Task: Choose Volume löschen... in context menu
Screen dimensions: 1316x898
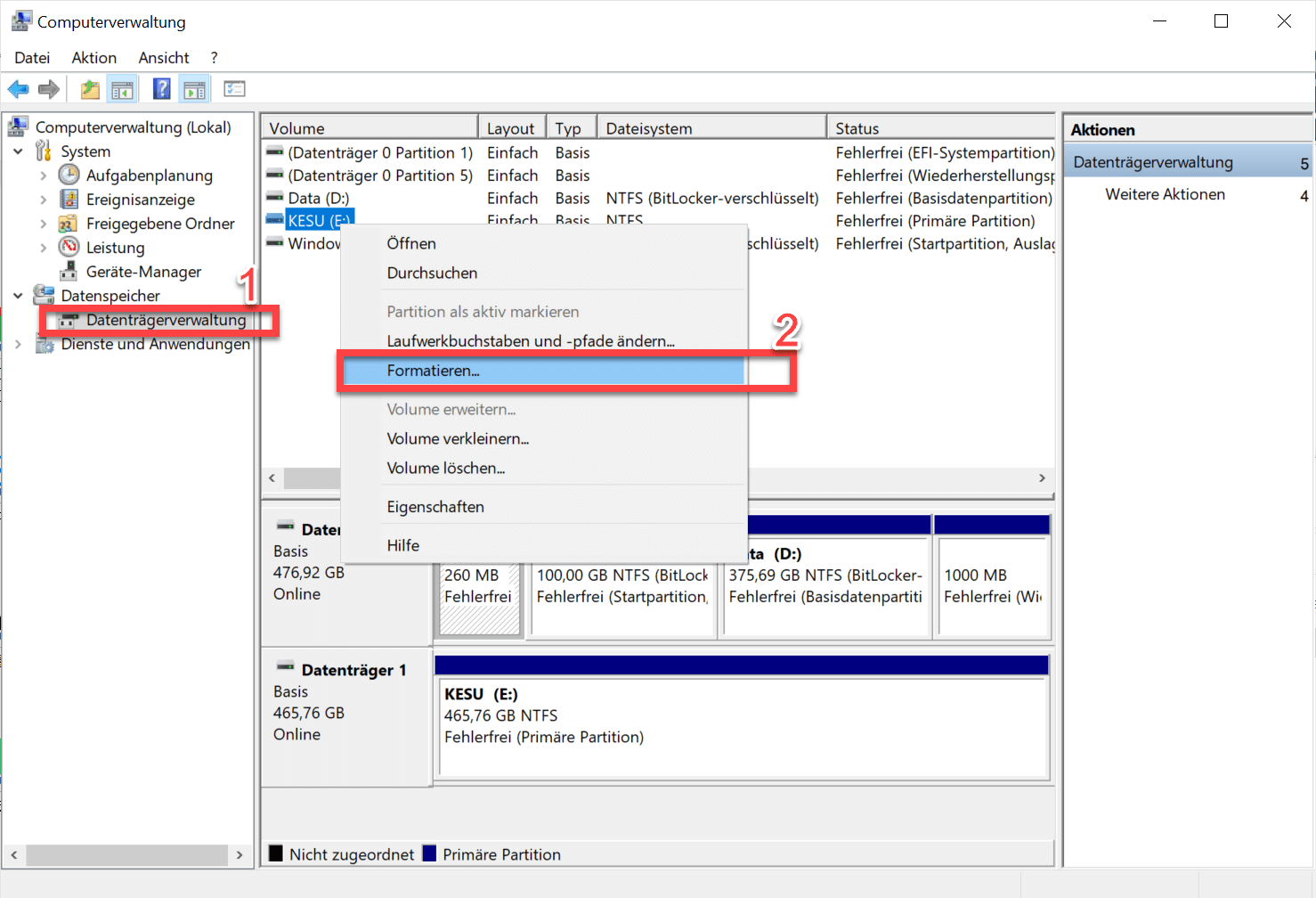Action: [543, 468]
